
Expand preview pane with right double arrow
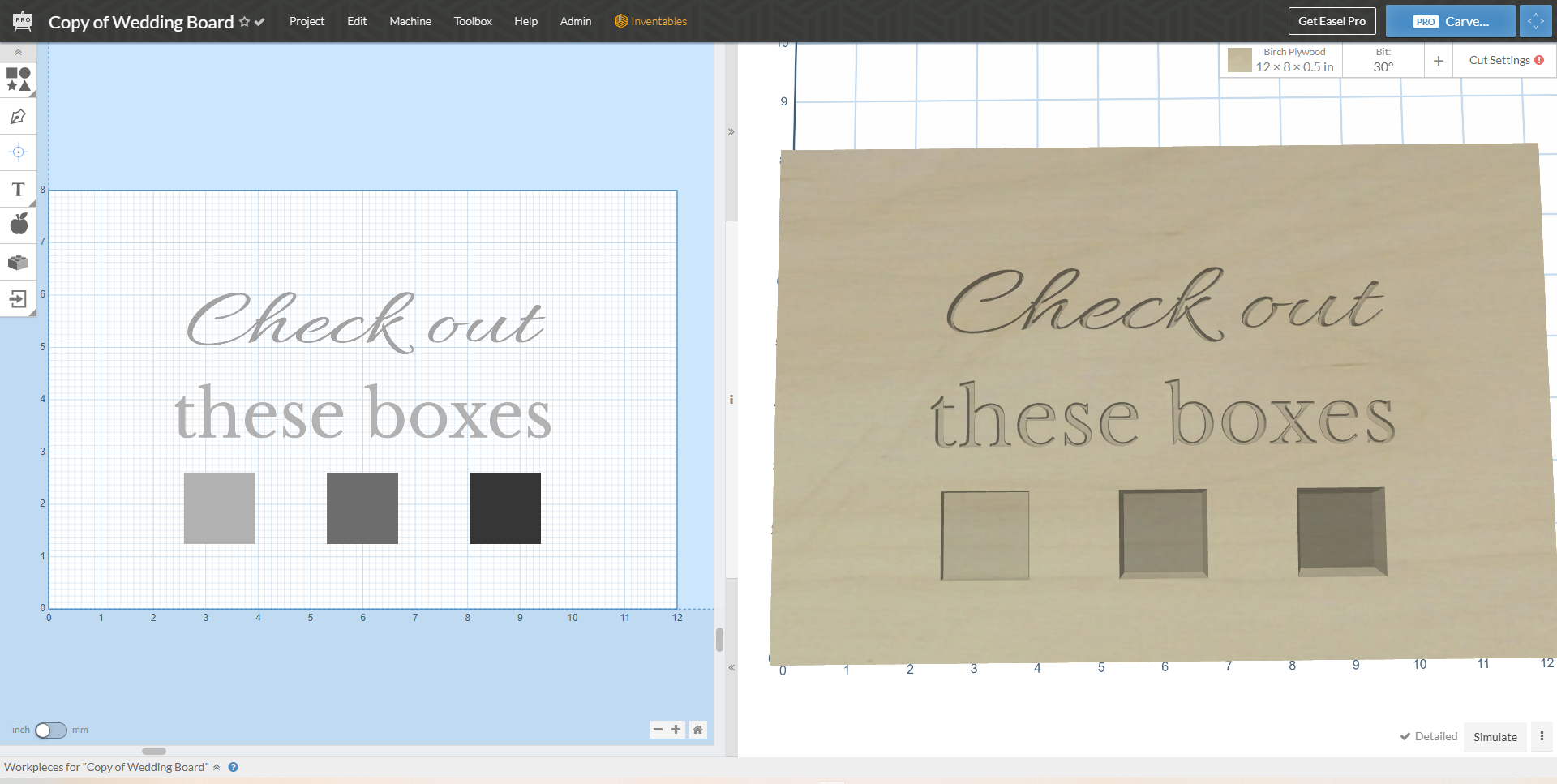click(731, 131)
